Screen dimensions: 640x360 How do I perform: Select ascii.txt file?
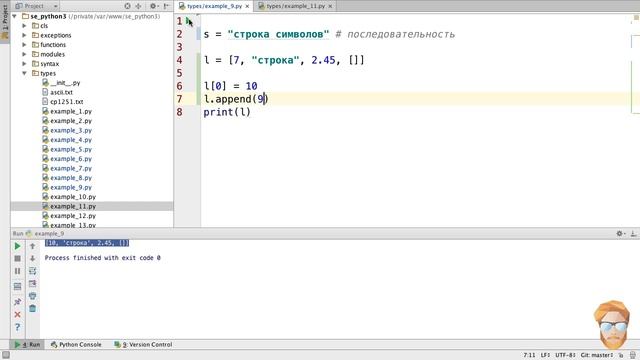(58, 92)
